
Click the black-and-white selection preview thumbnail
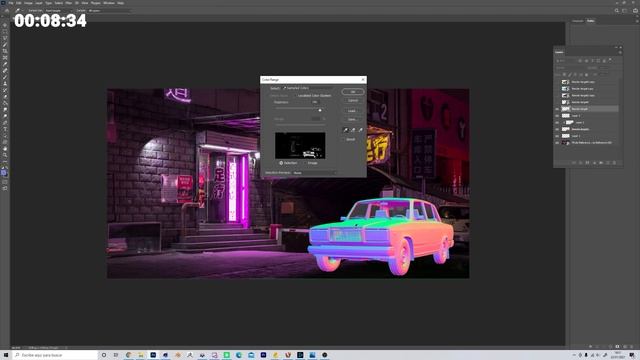(x=300, y=145)
